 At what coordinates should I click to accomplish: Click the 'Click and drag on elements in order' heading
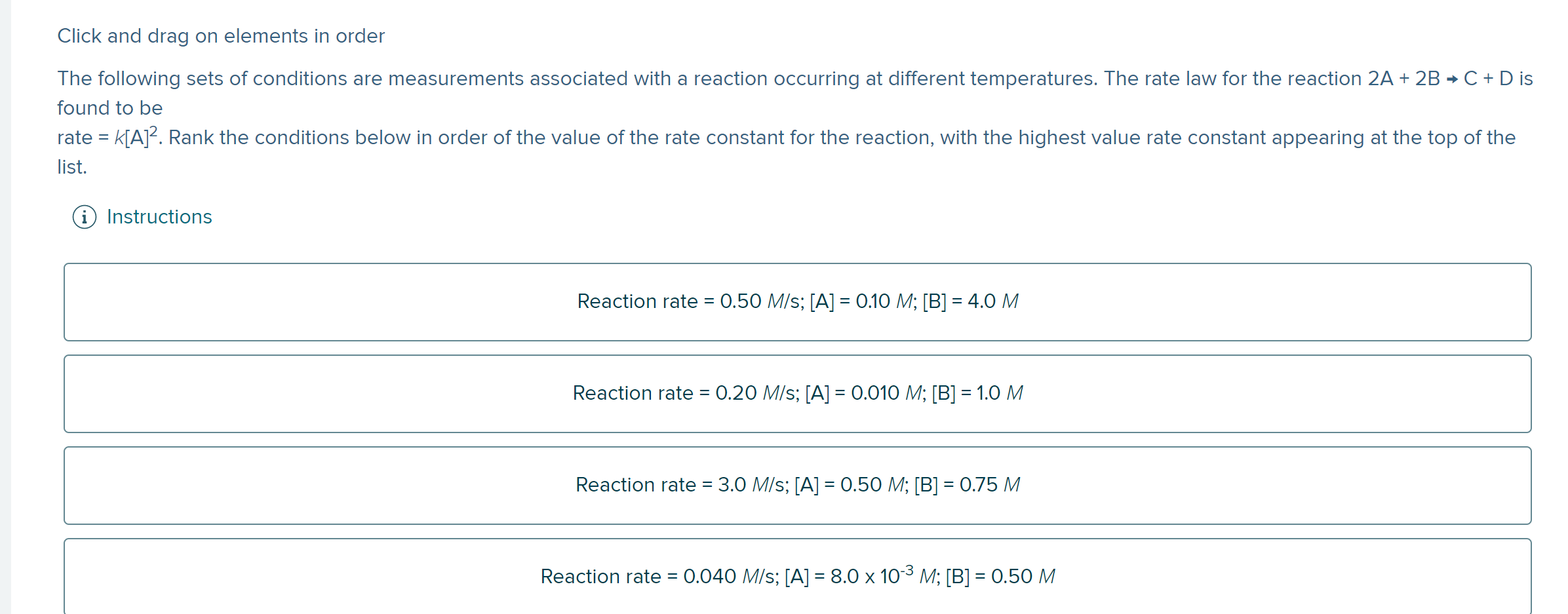pyautogui.click(x=221, y=35)
